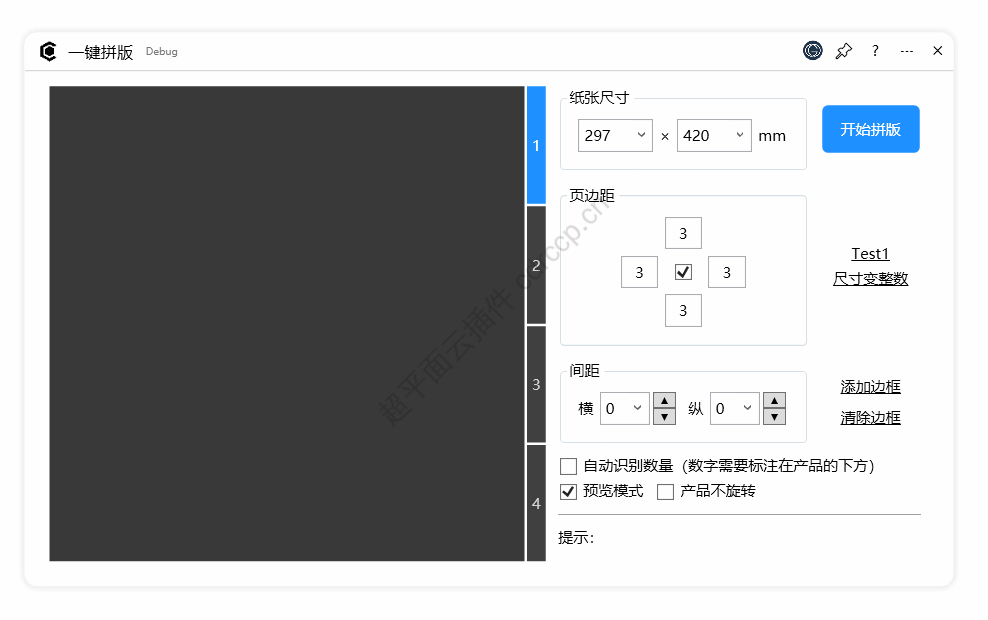
Task: Uncheck the 预览模式 checkbox
Action: (x=568, y=491)
